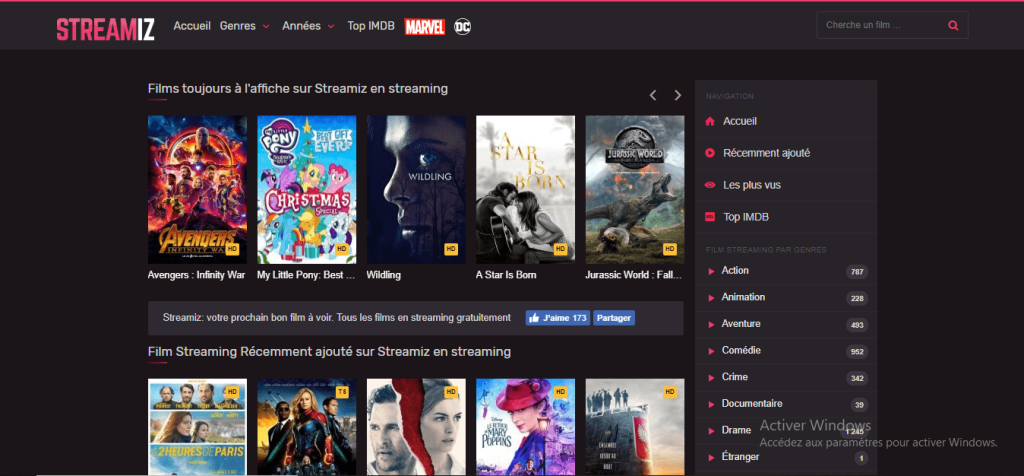Click the HD badge on Avengers poster

pos(233,249)
